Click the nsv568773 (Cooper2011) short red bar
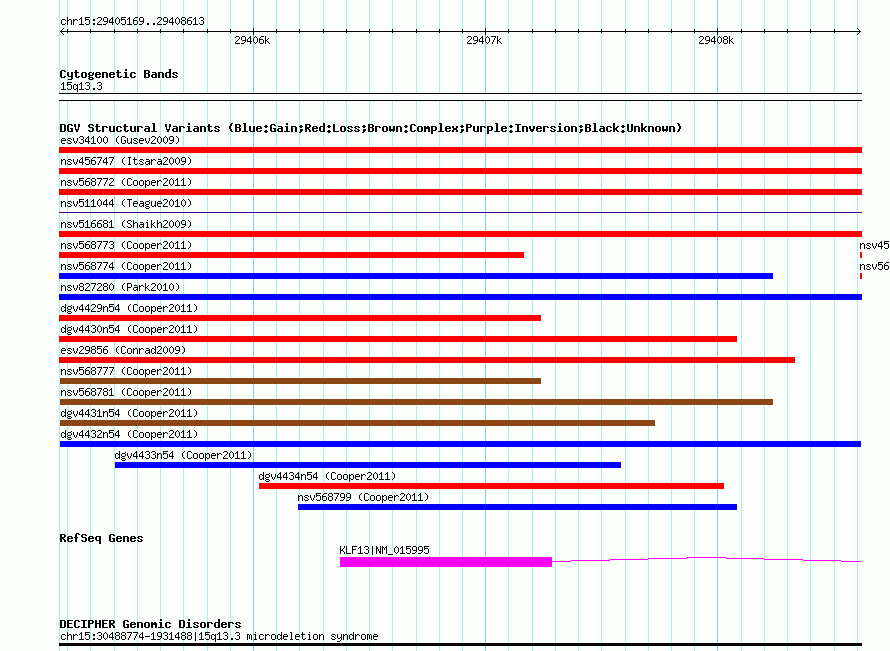Image resolution: width=890 pixels, height=651 pixels. click(291, 255)
